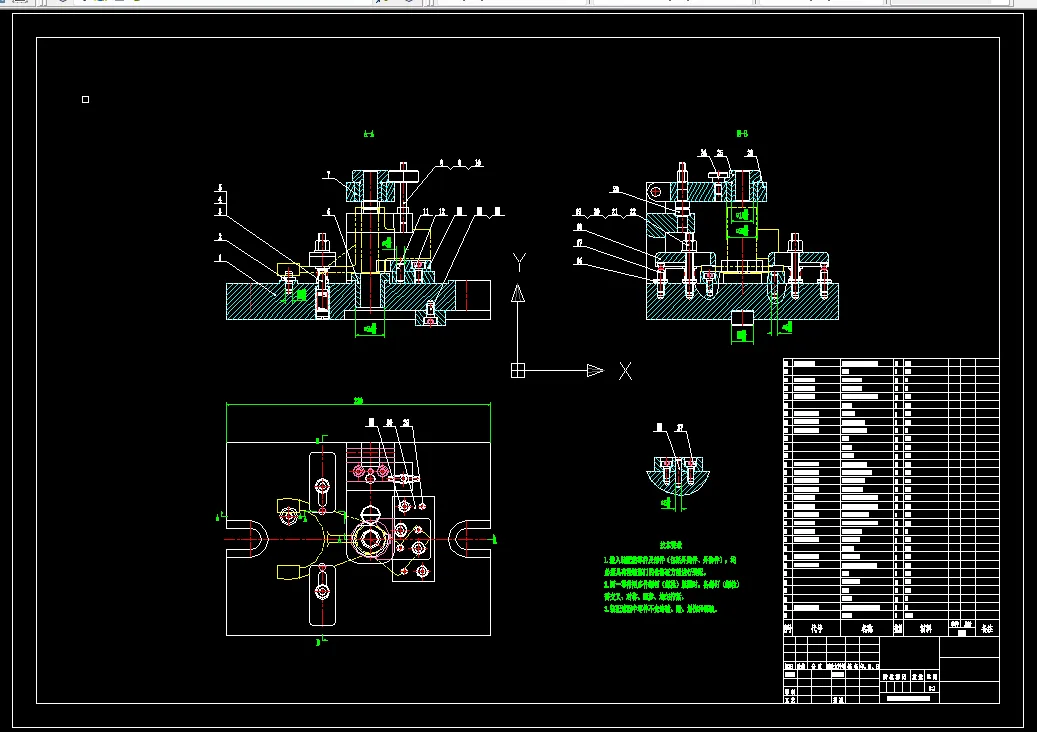This screenshot has width=1037, height=732.
Task: Pick balloon number 27 above detail view
Action: pos(680,428)
